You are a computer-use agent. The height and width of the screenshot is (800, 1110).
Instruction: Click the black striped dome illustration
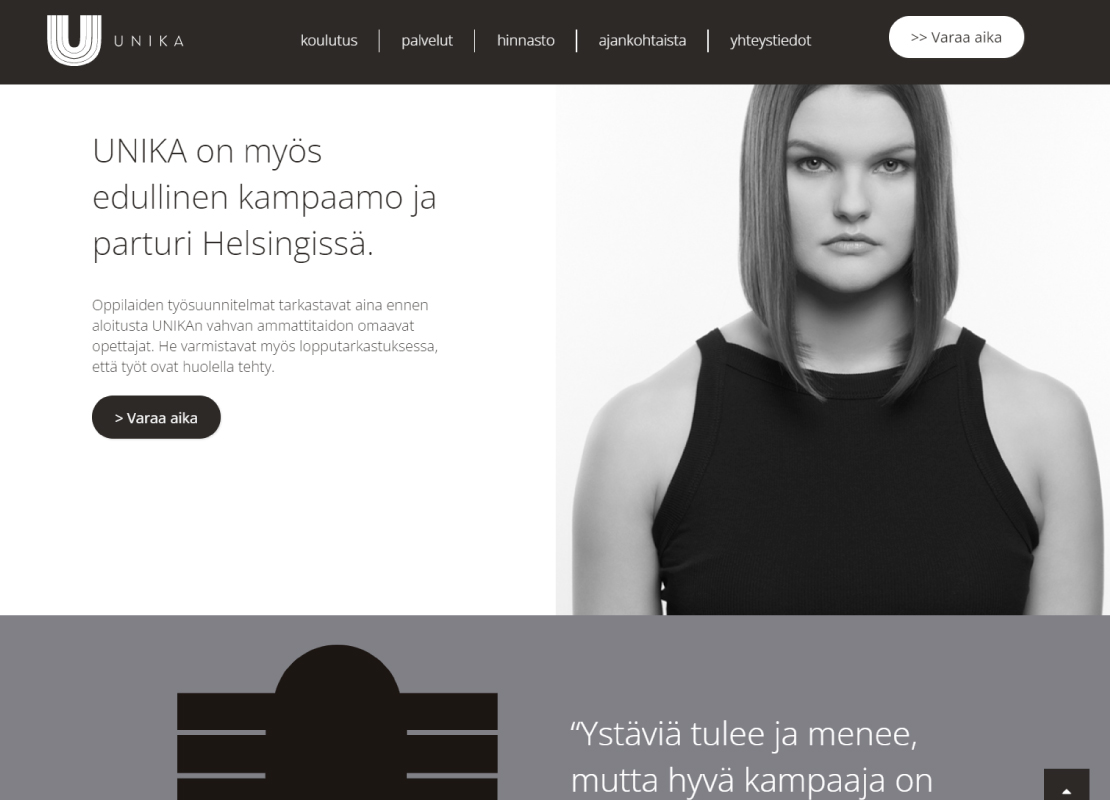point(337,722)
